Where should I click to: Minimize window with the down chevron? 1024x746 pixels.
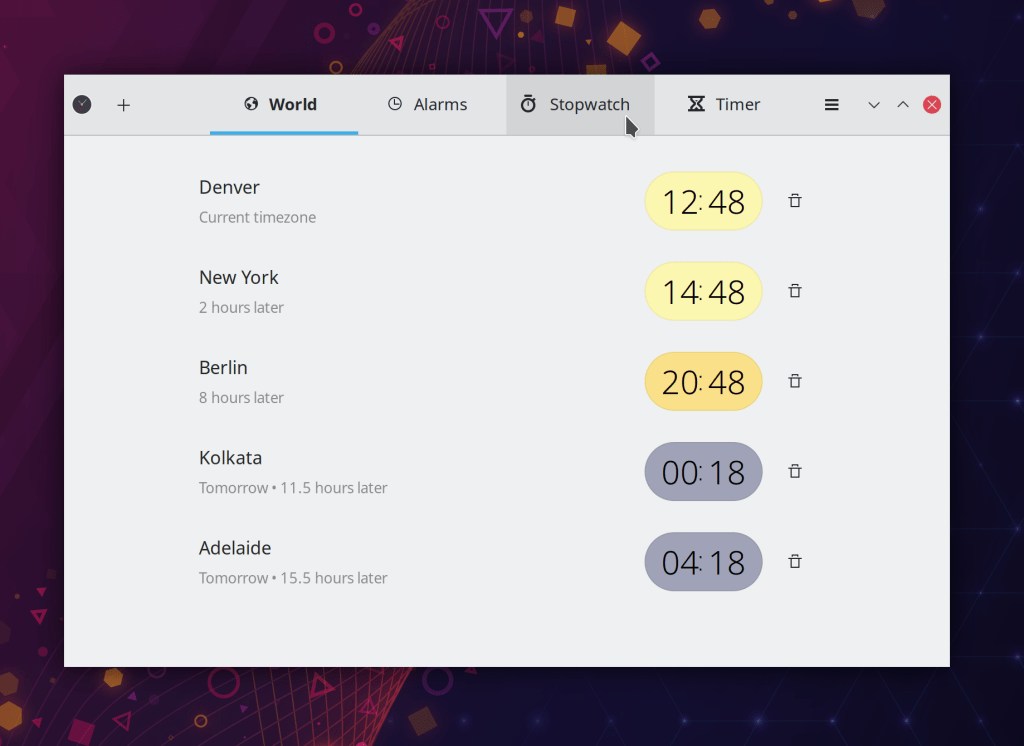(874, 105)
